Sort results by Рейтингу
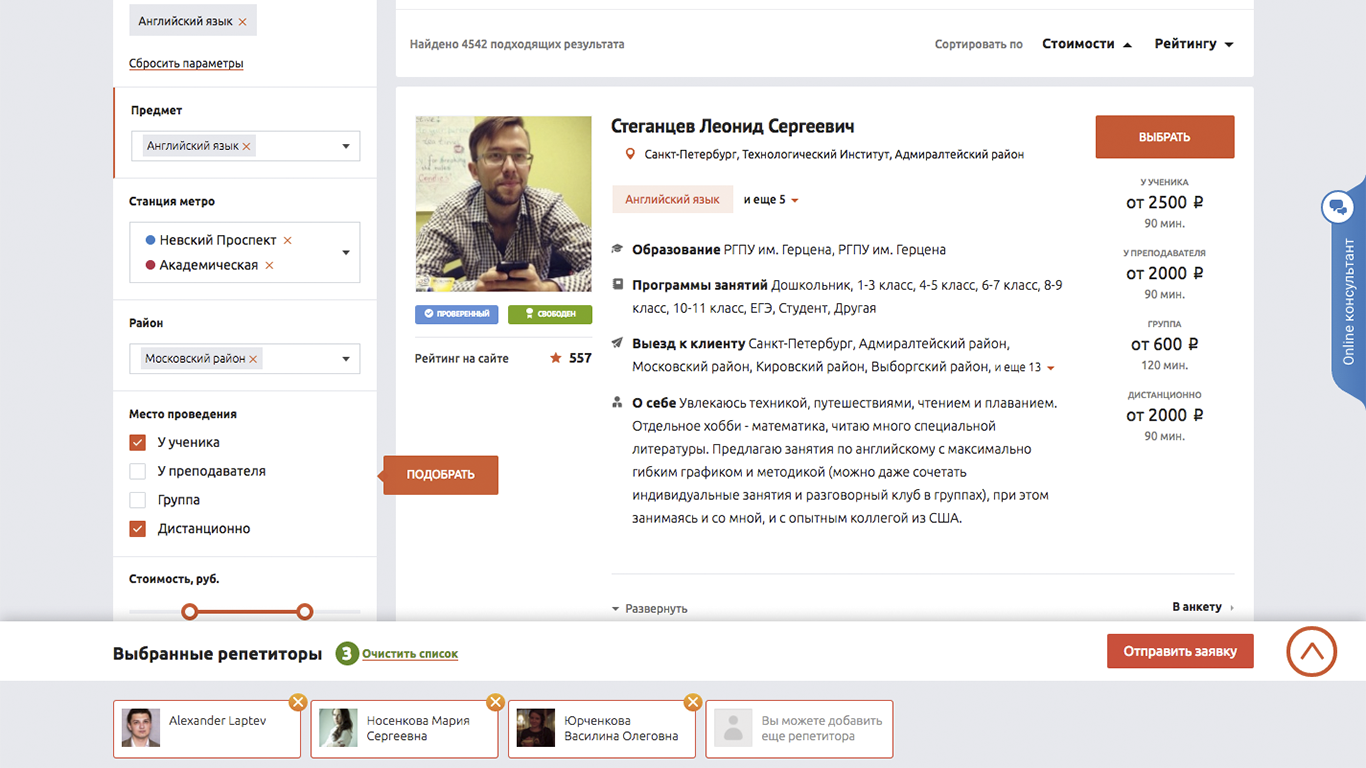Image resolution: width=1366 pixels, height=768 pixels. [1194, 44]
